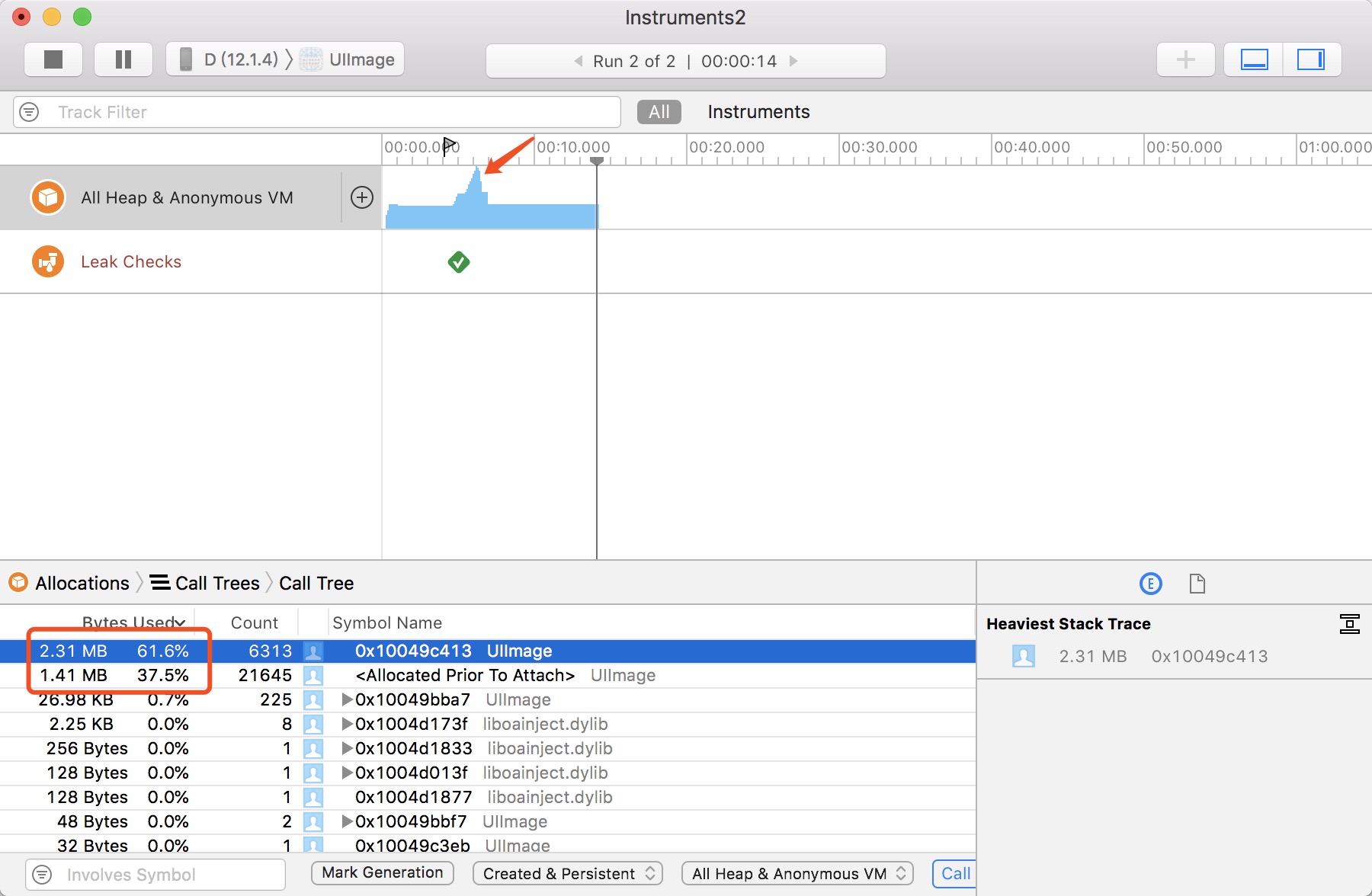The height and width of the screenshot is (896, 1372).
Task: Click the green leak check diamond marker
Action: point(458,262)
